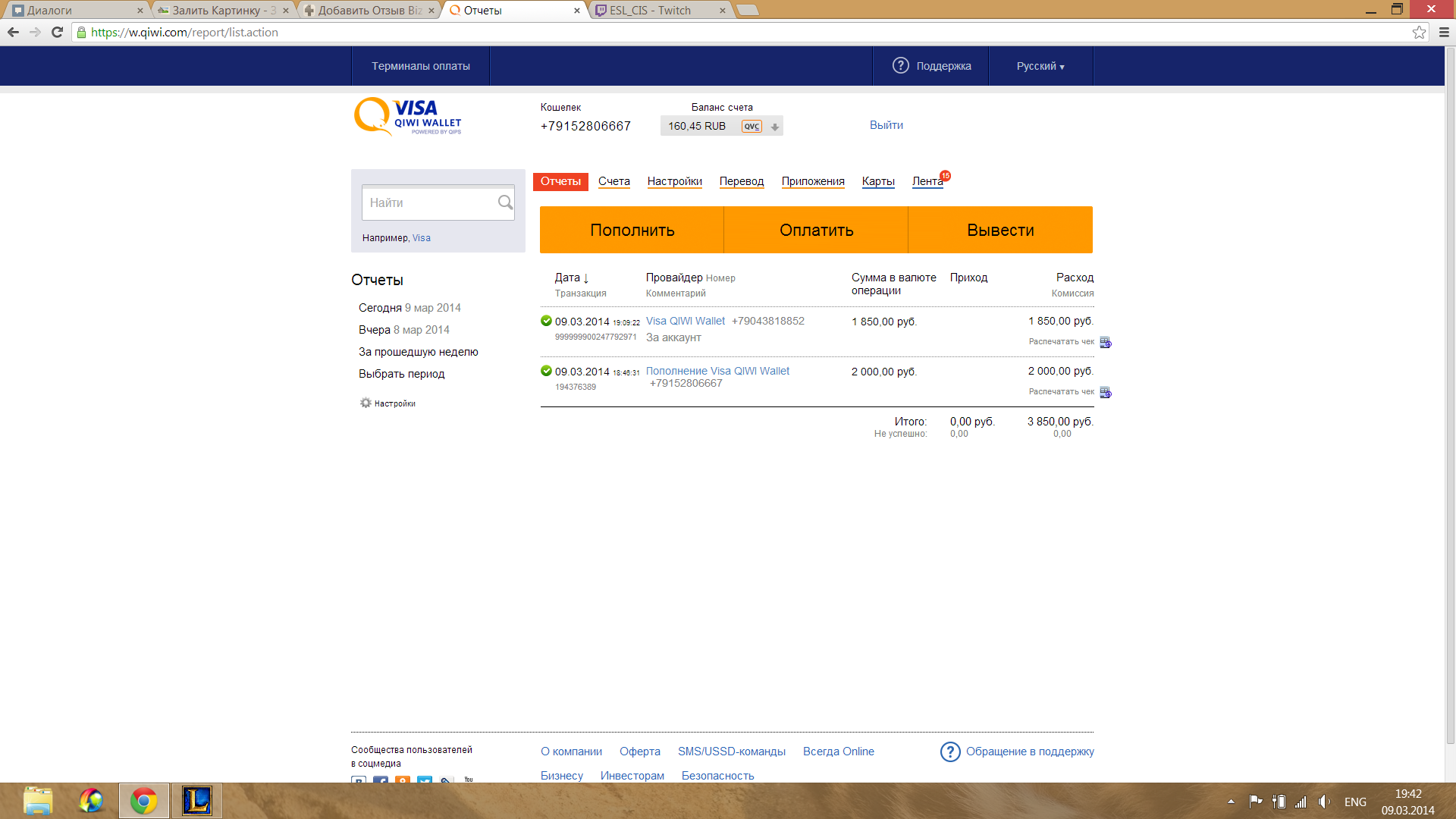Viewport: 1456px width, 819px height.
Task: Bookmark page with star icon
Action: point(1419,33)
